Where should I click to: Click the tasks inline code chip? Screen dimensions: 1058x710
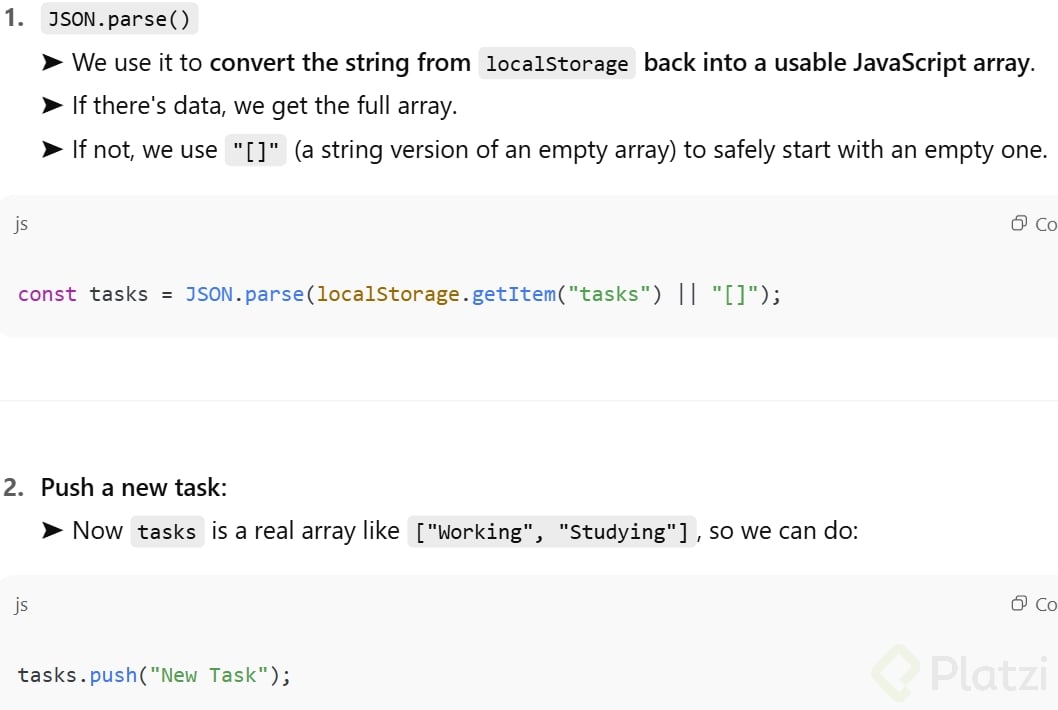[x=167, y=532]
